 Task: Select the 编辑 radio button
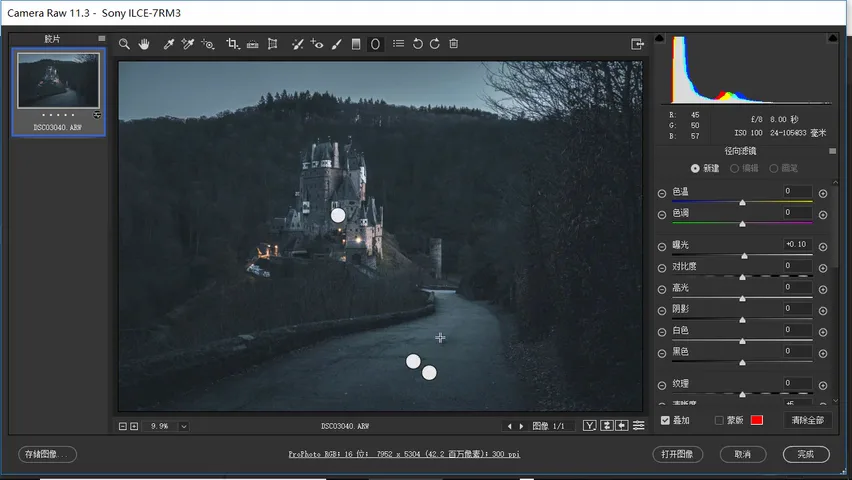tap(734, 169)
